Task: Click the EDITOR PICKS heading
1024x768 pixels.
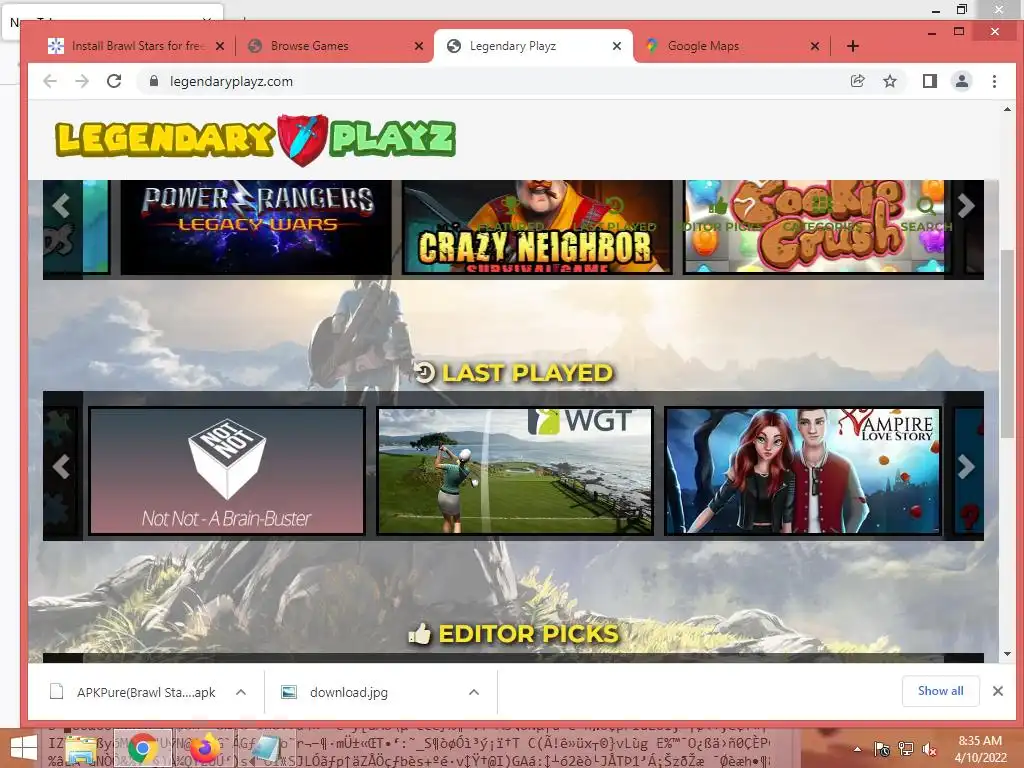Action: 528,633
